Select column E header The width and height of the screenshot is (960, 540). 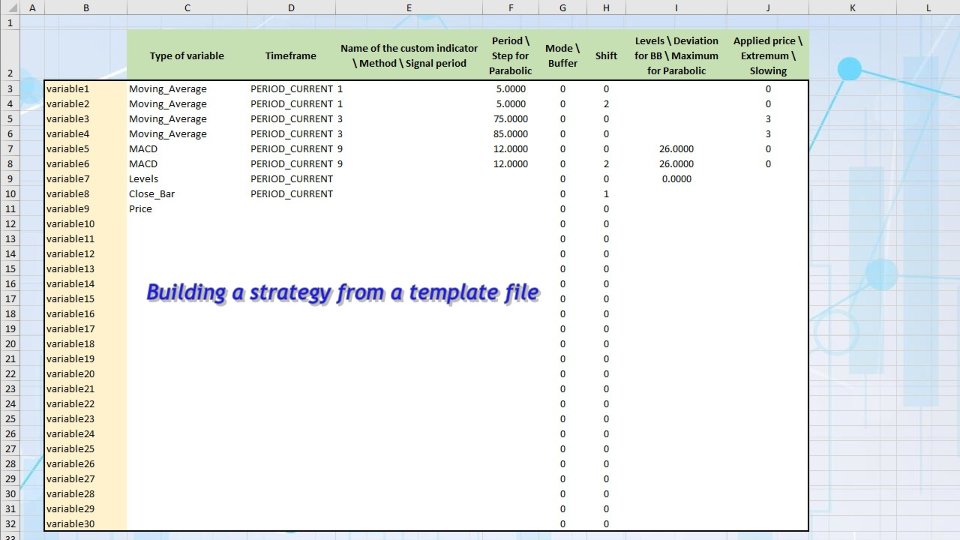pyautogui.click(x=408, y=8)
